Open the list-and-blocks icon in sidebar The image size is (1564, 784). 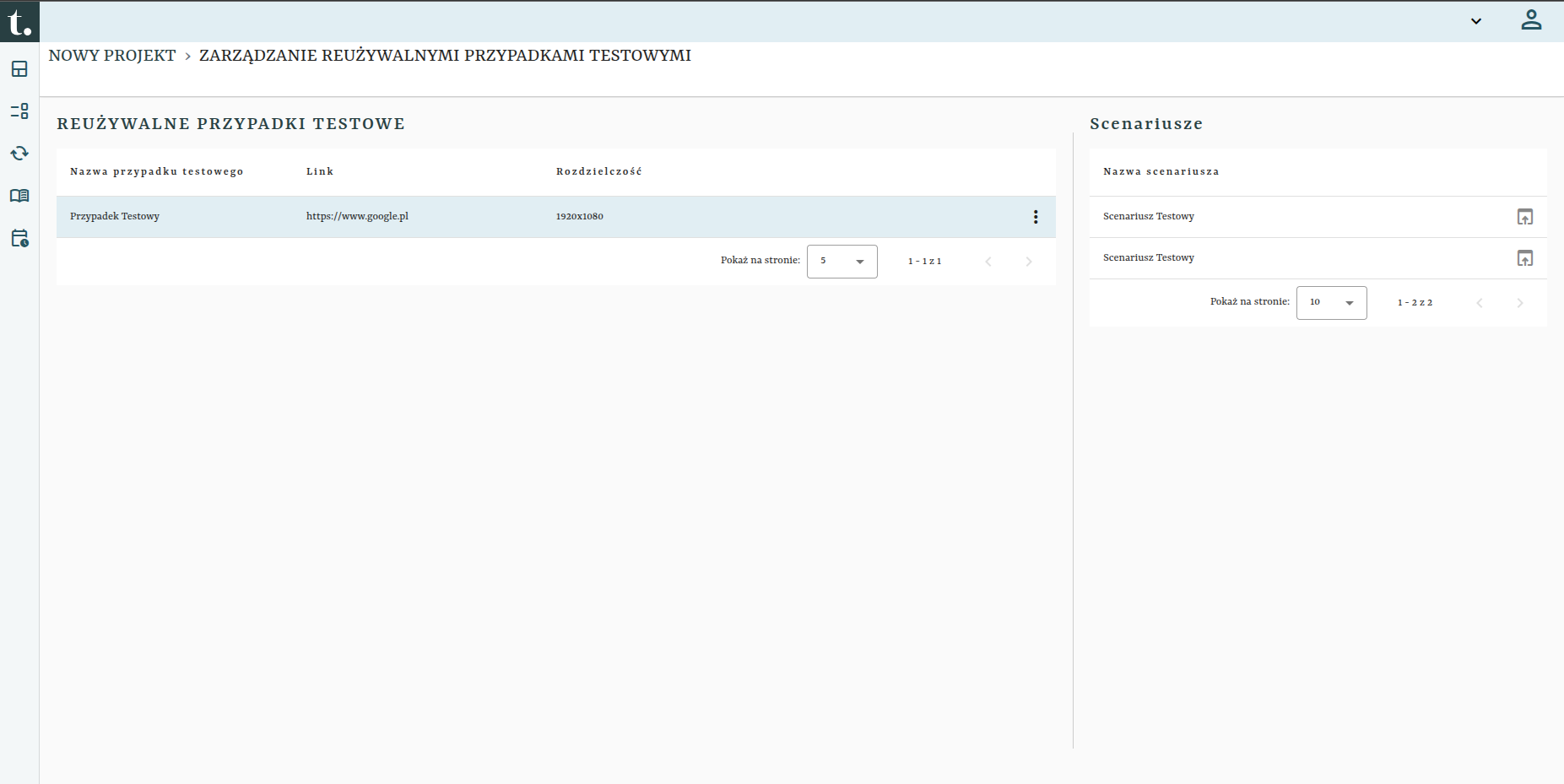pos(19,111)
